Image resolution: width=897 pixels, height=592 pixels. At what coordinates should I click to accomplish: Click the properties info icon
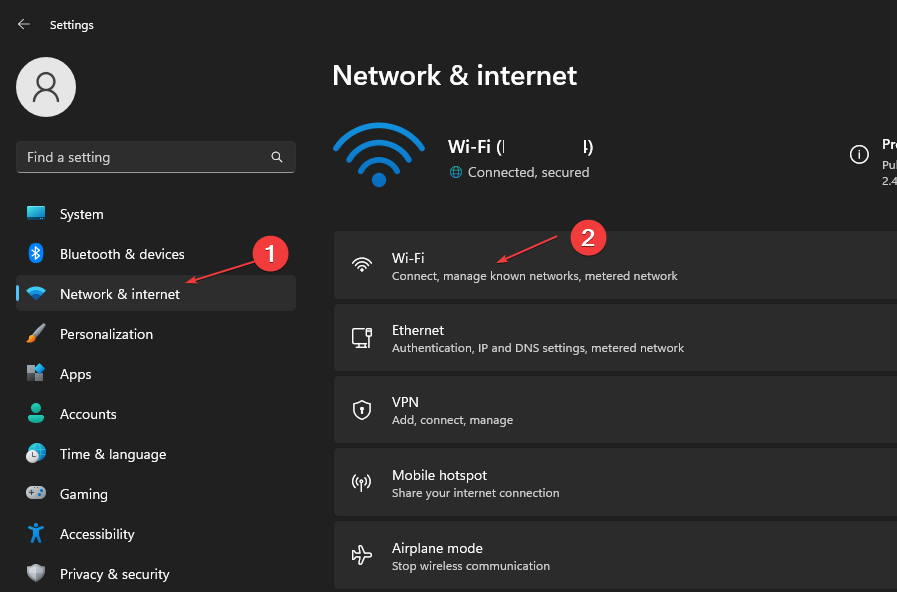[x=858, y=154]
